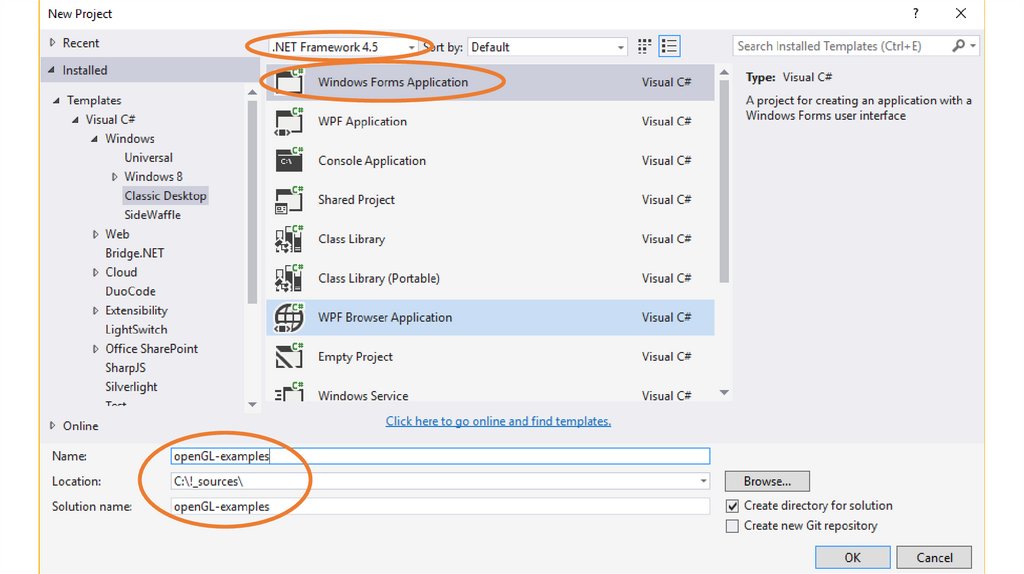The height and width of the screenshot is (574, 1024).
Task: Collapse the Windows tree node
Action: pos(95,138)
